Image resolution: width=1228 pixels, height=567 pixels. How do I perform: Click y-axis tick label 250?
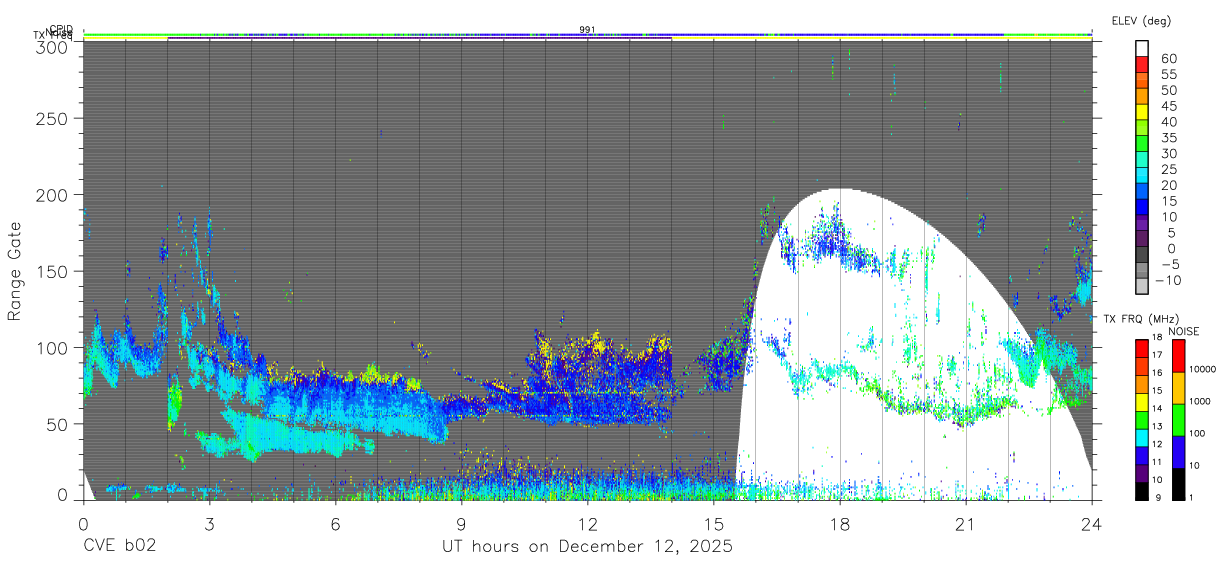[x=54, y=118]
